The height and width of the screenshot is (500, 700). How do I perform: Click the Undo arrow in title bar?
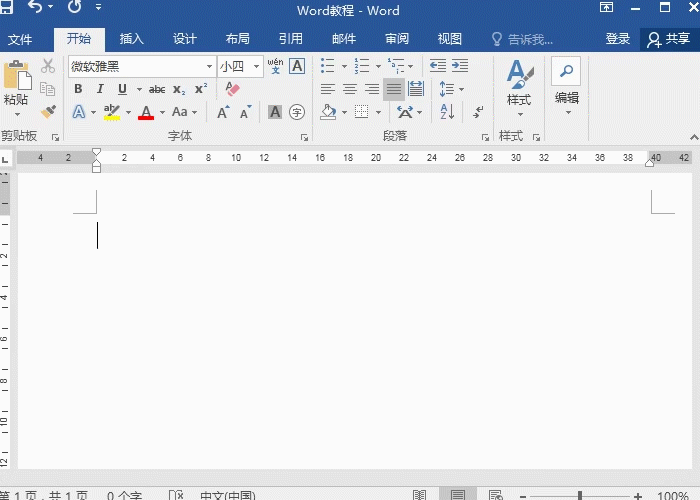[37, 9]
